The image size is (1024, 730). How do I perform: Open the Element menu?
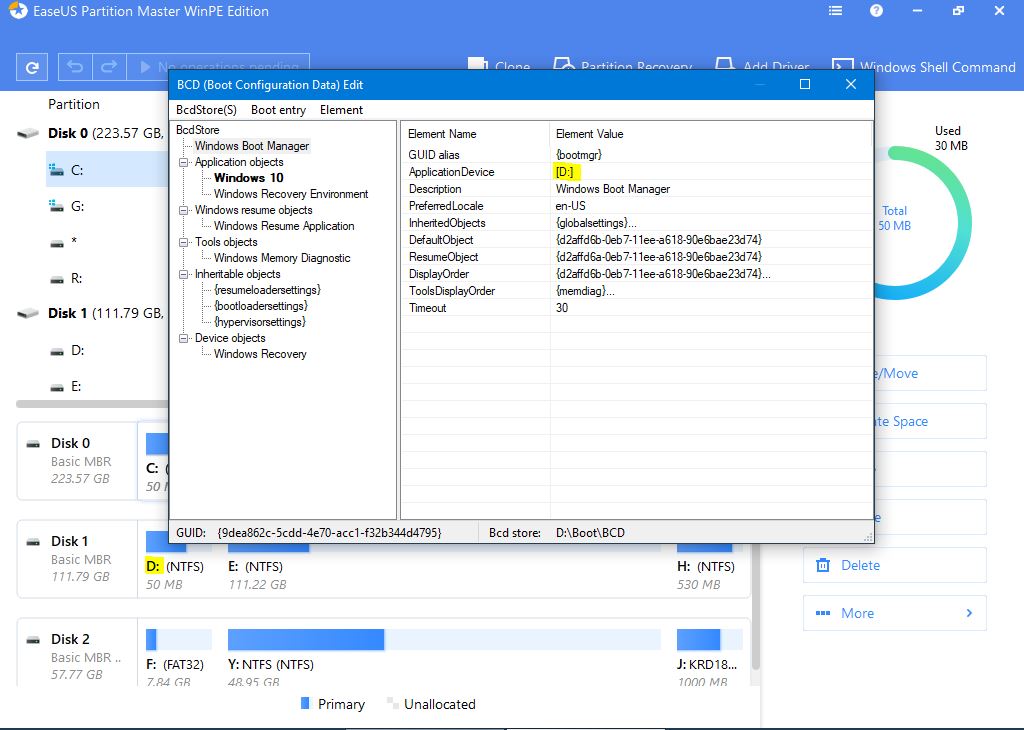click(341, 110)
